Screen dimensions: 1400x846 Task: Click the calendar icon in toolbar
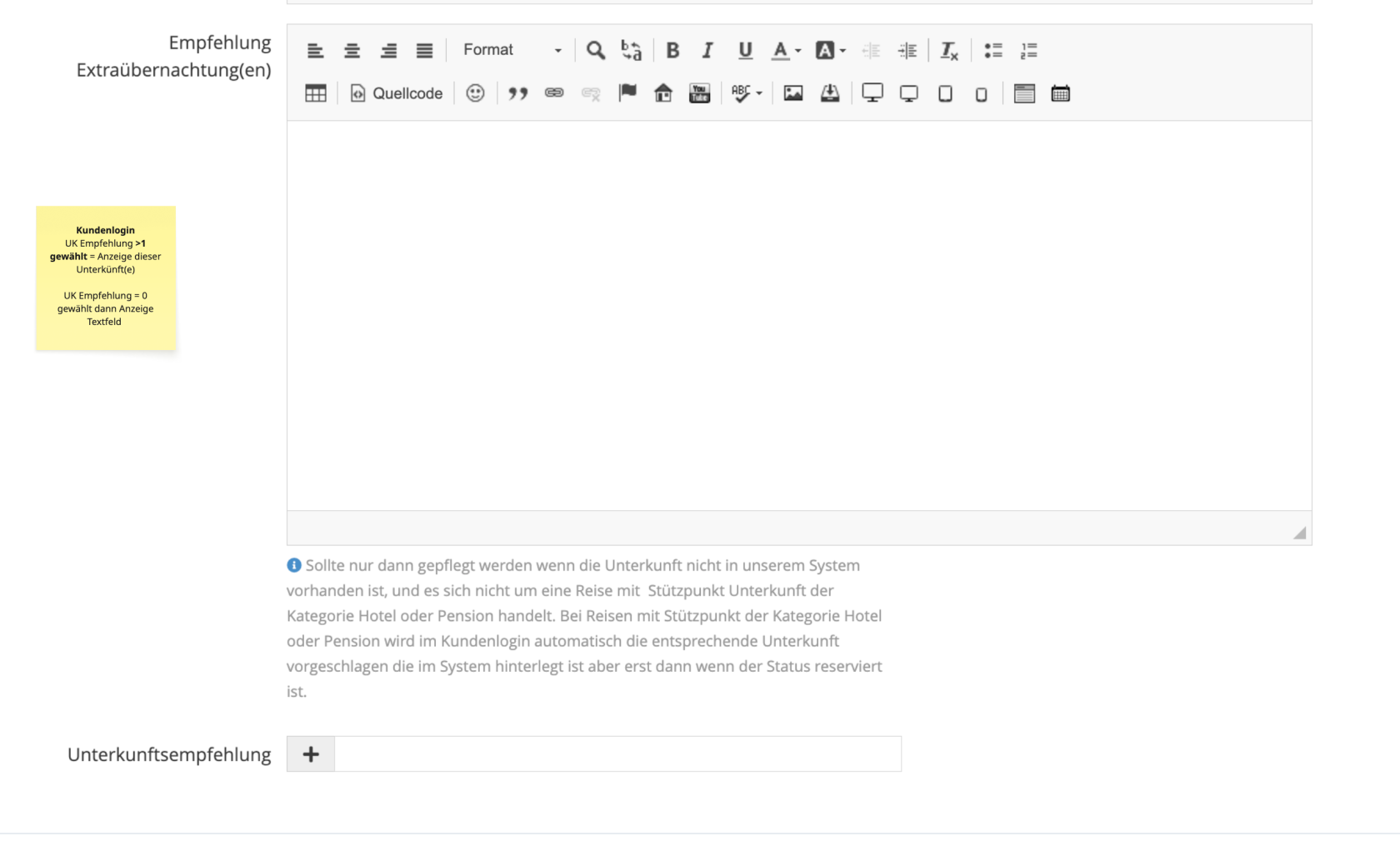click(x=1060, y=93)
